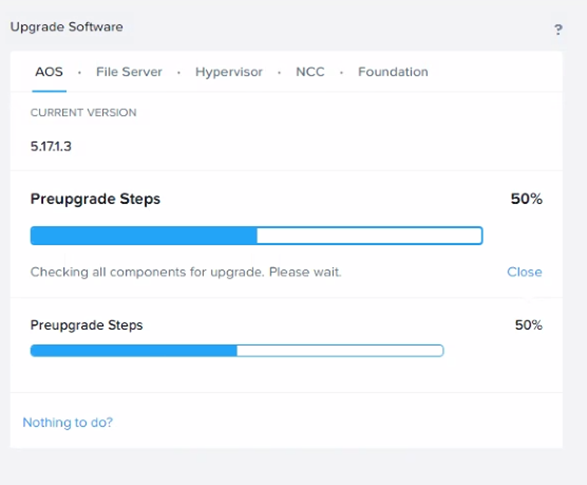Click the "Checking all components" status message

tap(186, 272)
